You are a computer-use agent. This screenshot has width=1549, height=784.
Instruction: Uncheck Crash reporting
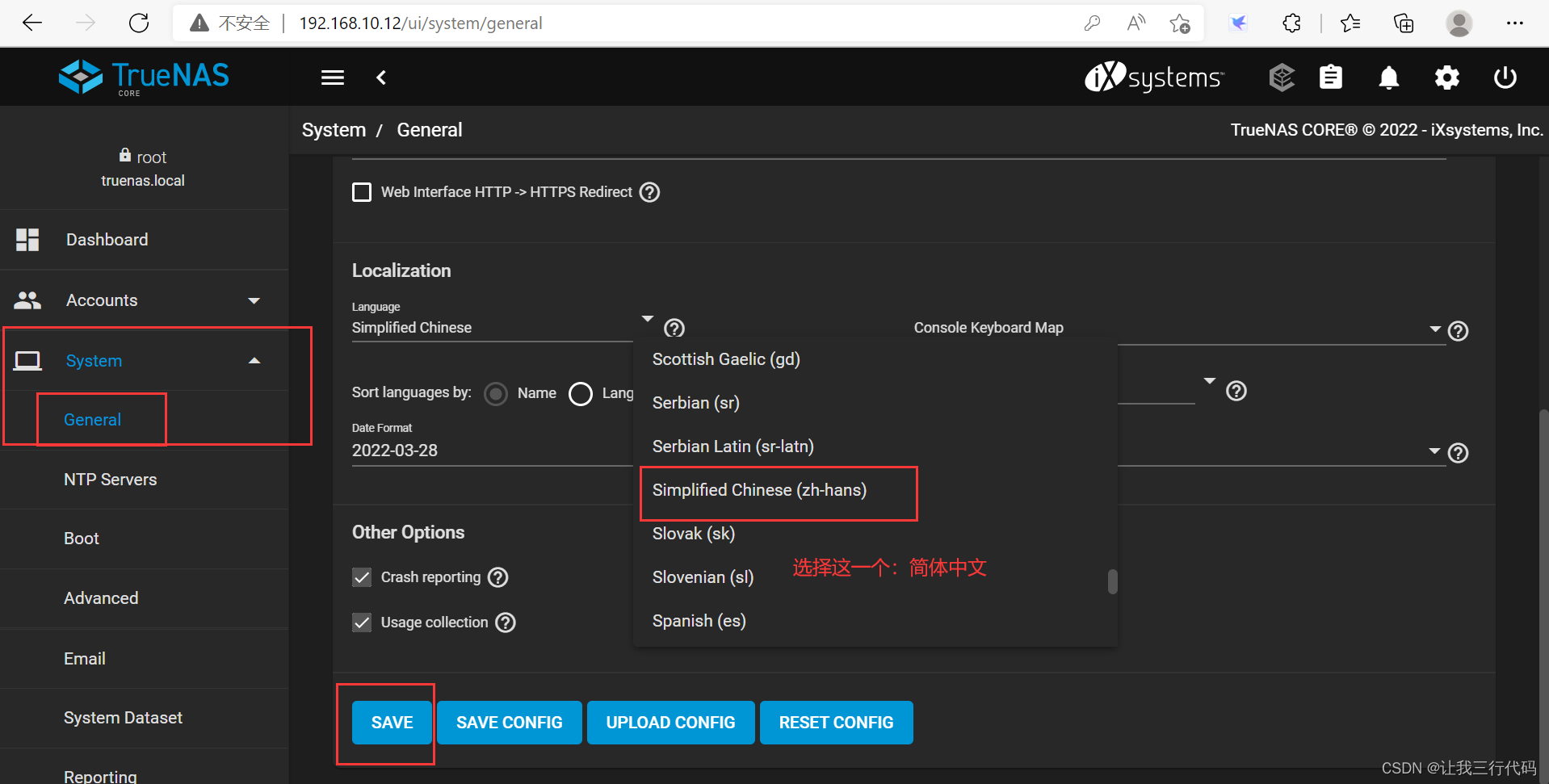pyautogui.click(x=362, y=577)
